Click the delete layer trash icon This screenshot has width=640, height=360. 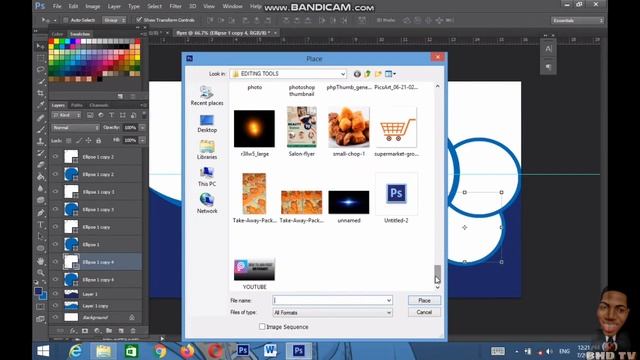pyautogui.click(x=133, y=331)
